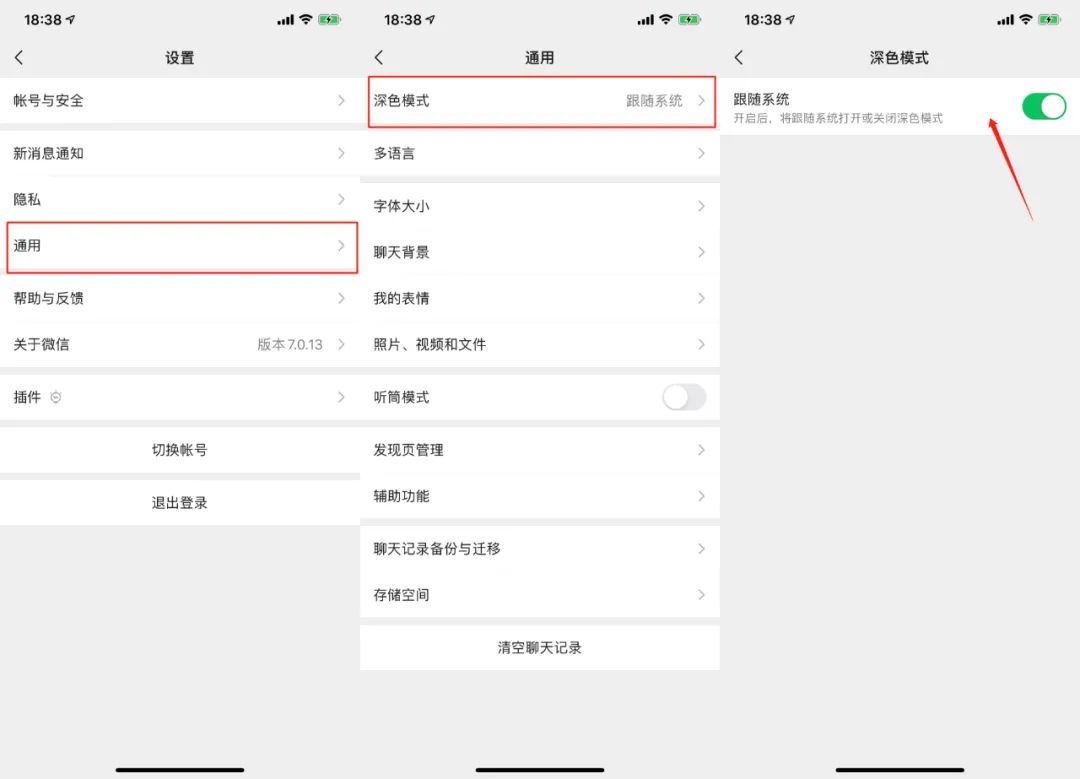Viewport: 1080px width, 779px height.
Task: Click the gear icon next to 插件
Action: [57, 397]
